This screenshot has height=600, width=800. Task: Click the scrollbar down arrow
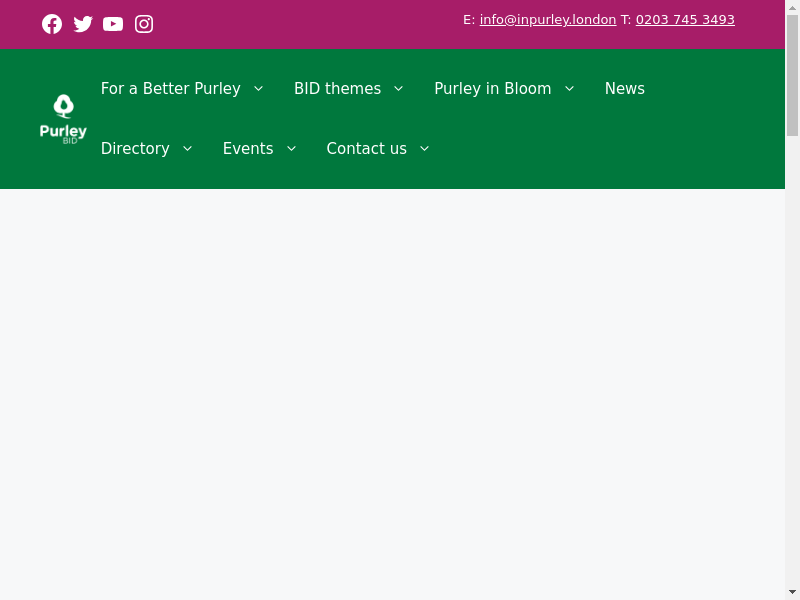point(792,592)
